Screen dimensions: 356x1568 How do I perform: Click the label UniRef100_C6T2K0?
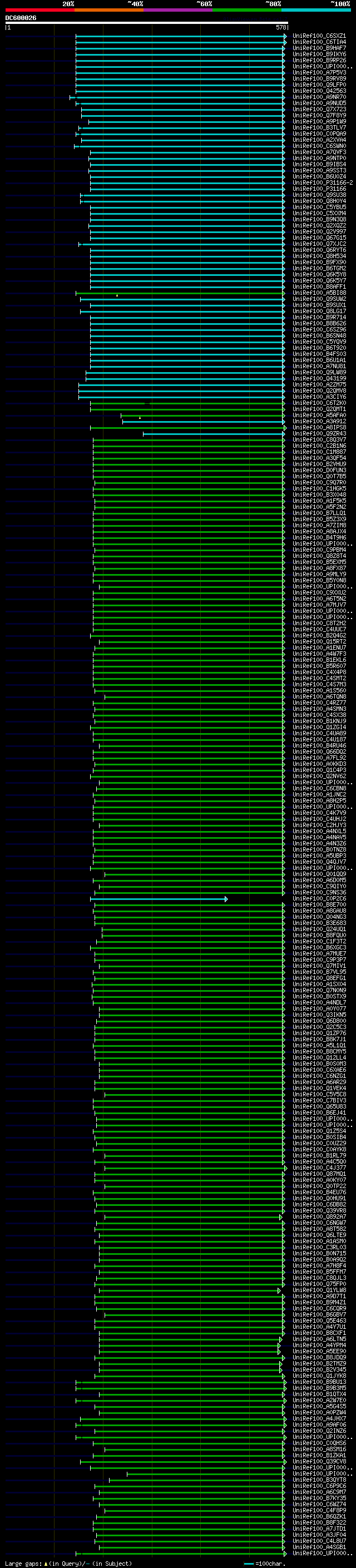319,403
